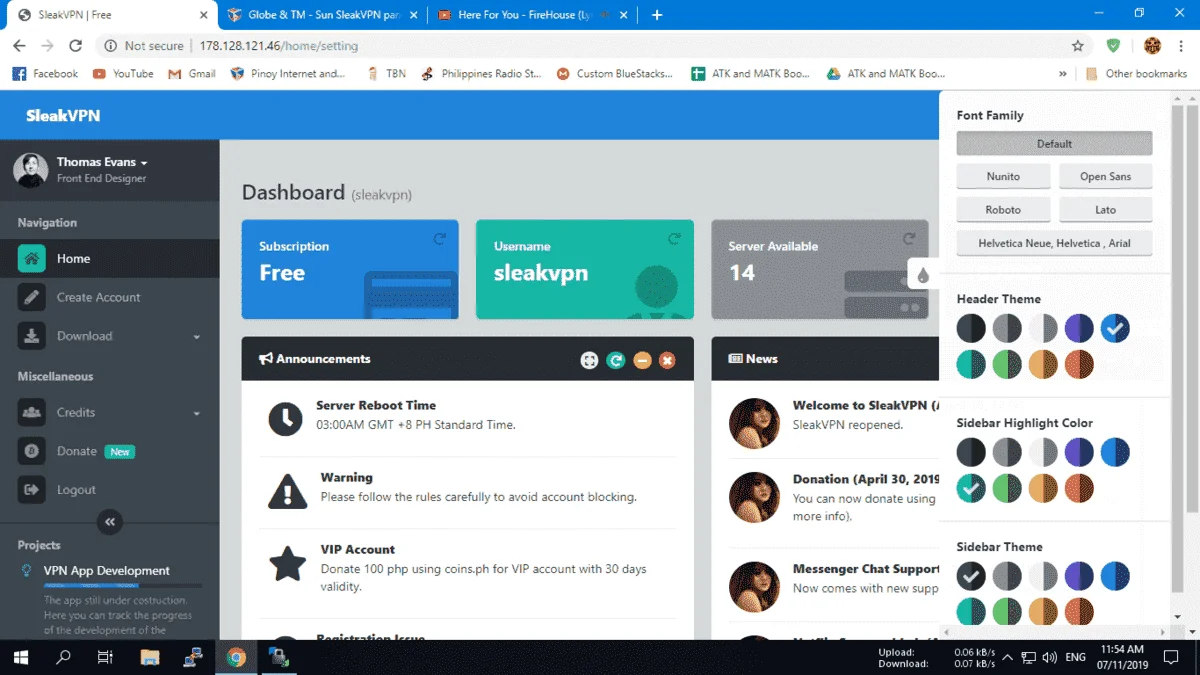Close the Announcements panel with the X icon
This screenshot has height=675, width=1200.
pos(667,360)
